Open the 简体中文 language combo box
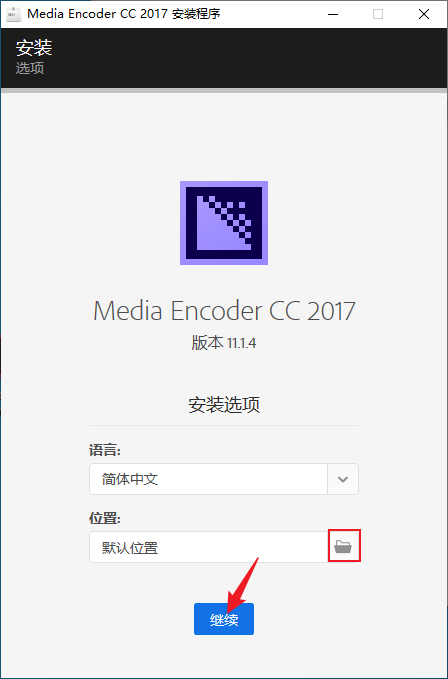The width and height of the screenshot is (448, 679). (x=224, y=479)
